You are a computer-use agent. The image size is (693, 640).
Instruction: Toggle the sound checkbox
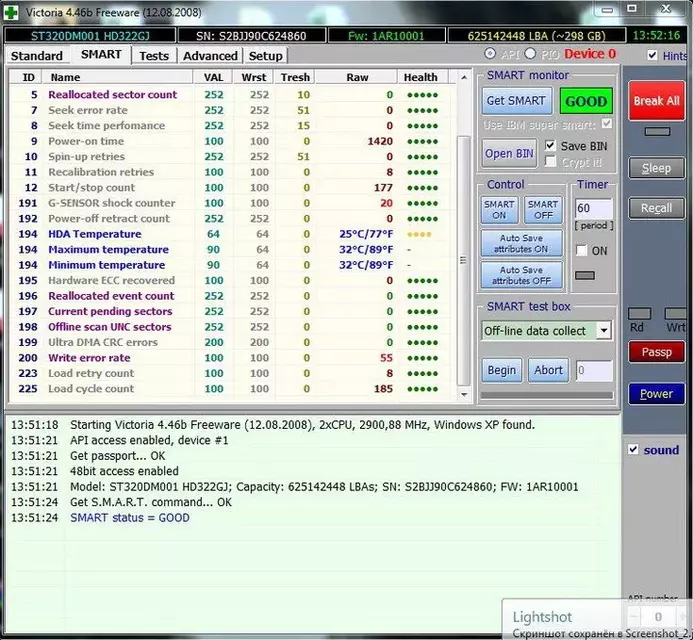(633, 450)
